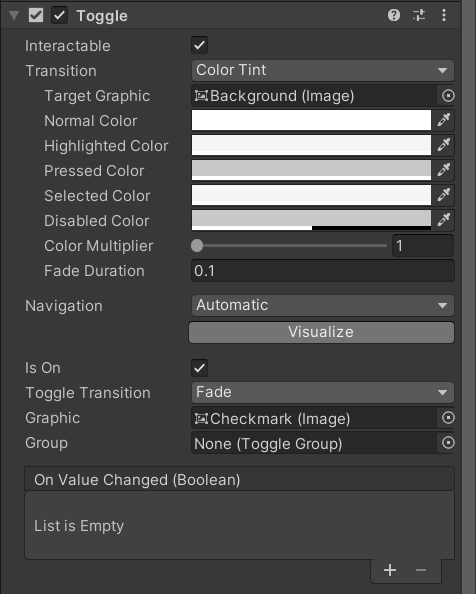Uncheck the Is On checkbox
The image size is (476, 594).
[x=200, y=367]
